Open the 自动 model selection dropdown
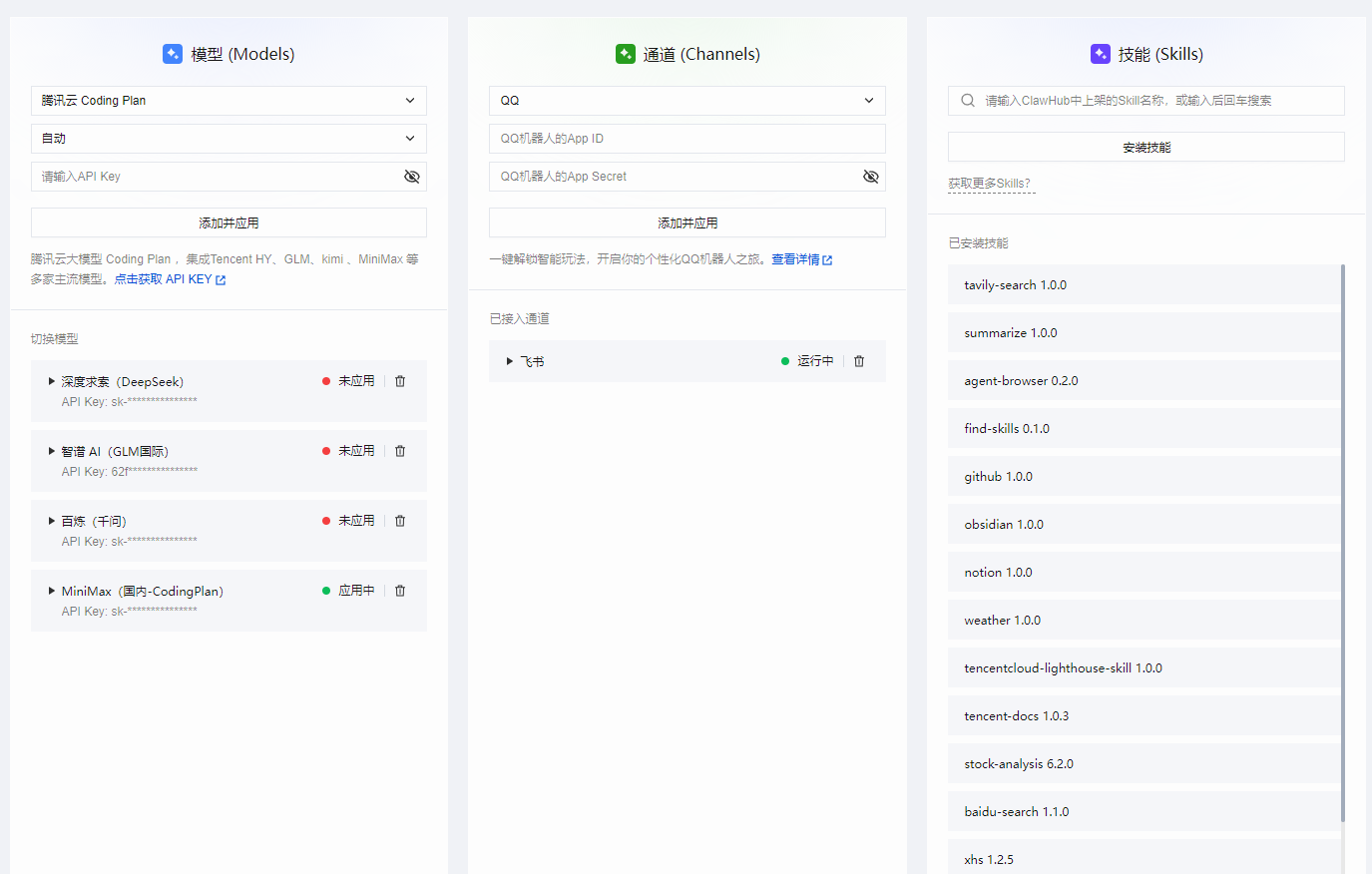The image size is (1372, 874). click(229, 139)
